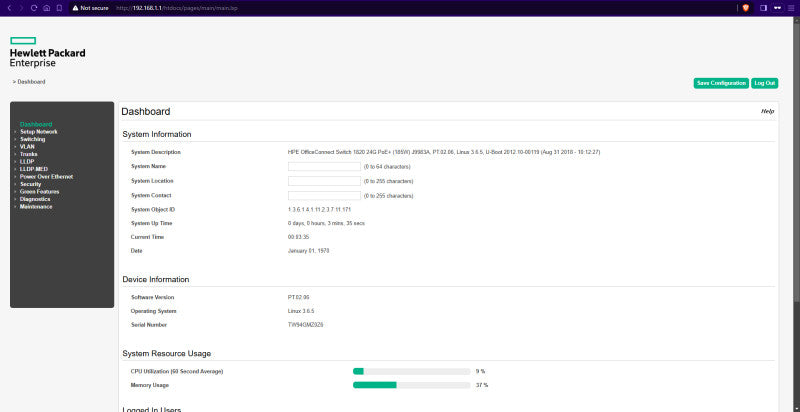Click the Hewlett Packard Enterprise logo
The image size is (800, 412).
(x=47, y=52)
